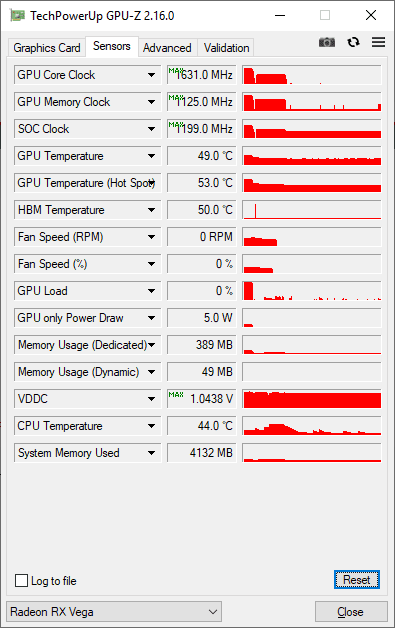
Task: Take a screenshot with the camera icon
Action: click(326, 42)
